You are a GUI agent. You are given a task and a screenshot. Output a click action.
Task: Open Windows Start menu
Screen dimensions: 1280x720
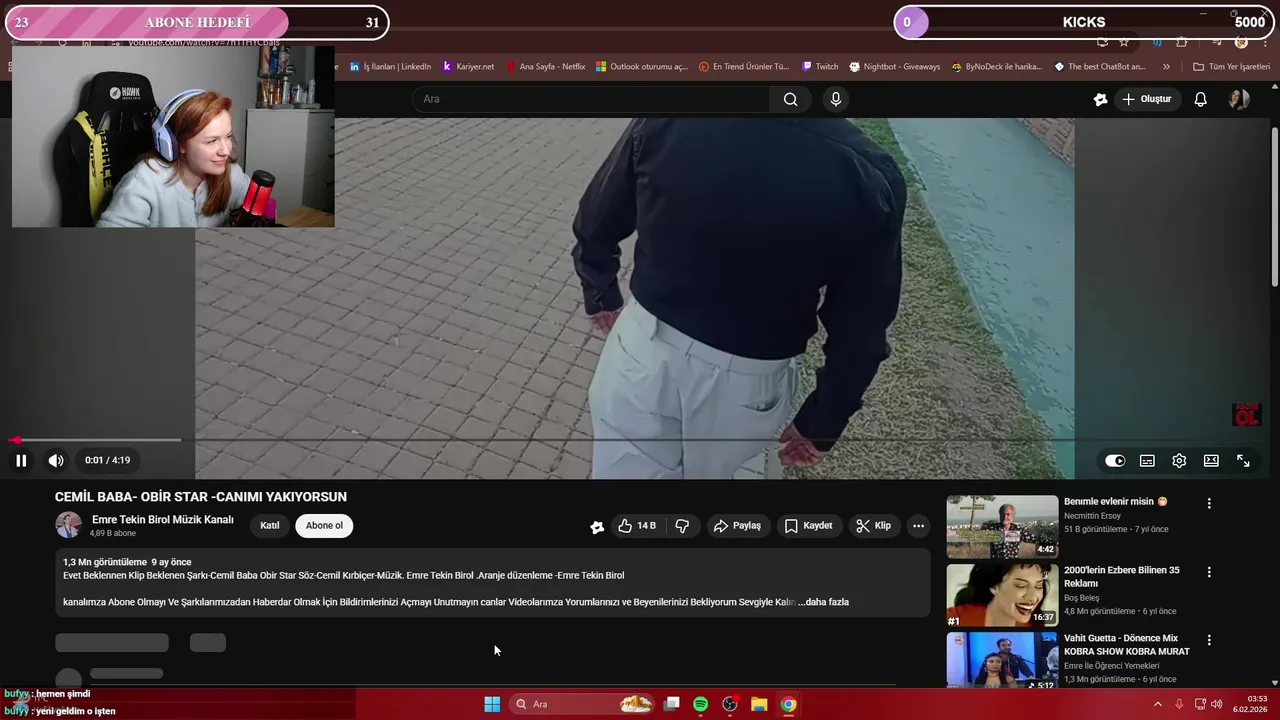coord(492,704)
